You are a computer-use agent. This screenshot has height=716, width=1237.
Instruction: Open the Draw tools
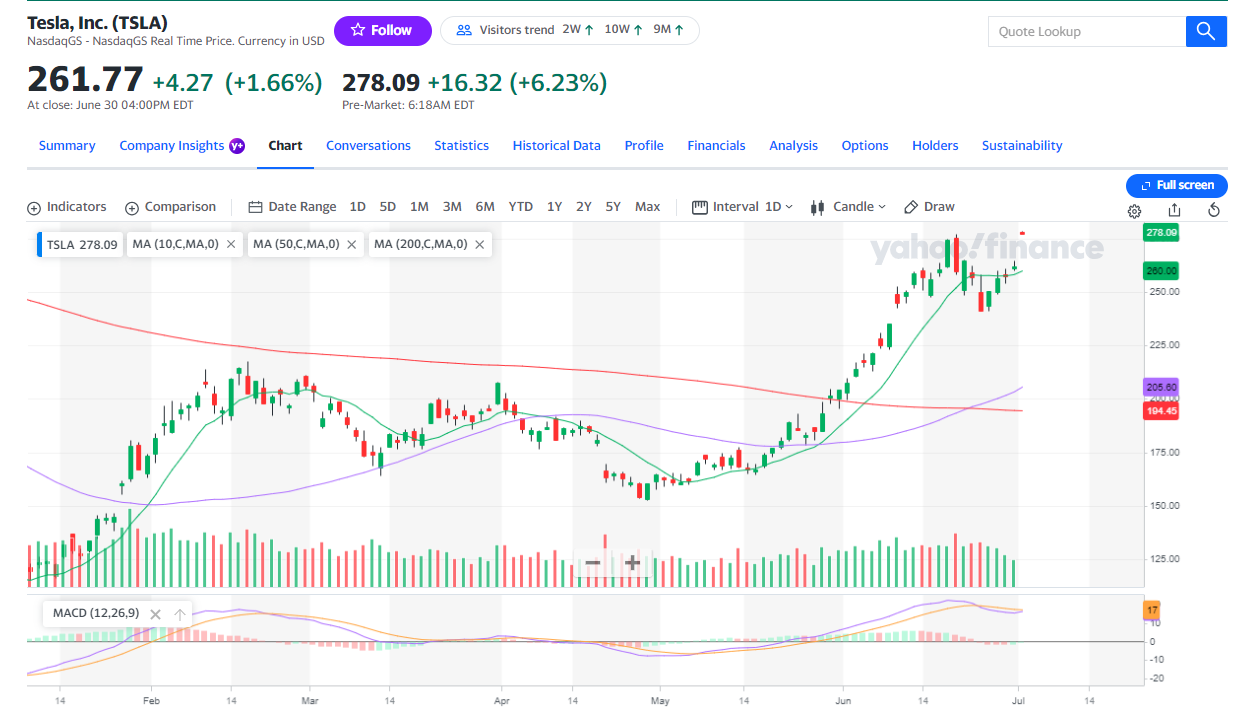[x=929, y=207]
